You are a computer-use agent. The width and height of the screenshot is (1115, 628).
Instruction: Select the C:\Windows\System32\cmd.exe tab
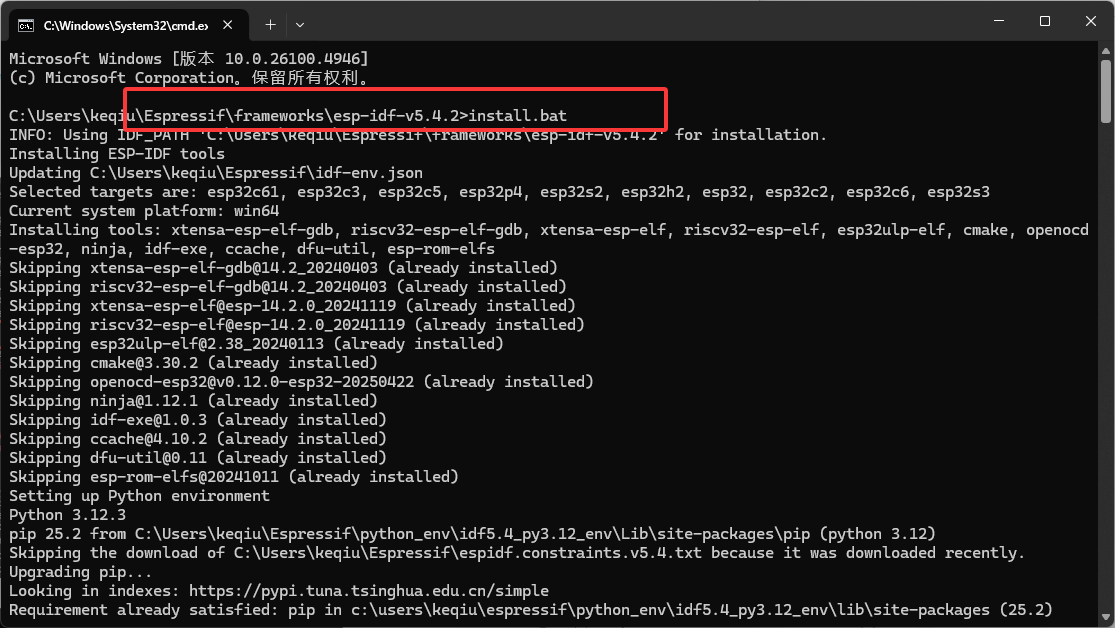[x=125, y=23]
